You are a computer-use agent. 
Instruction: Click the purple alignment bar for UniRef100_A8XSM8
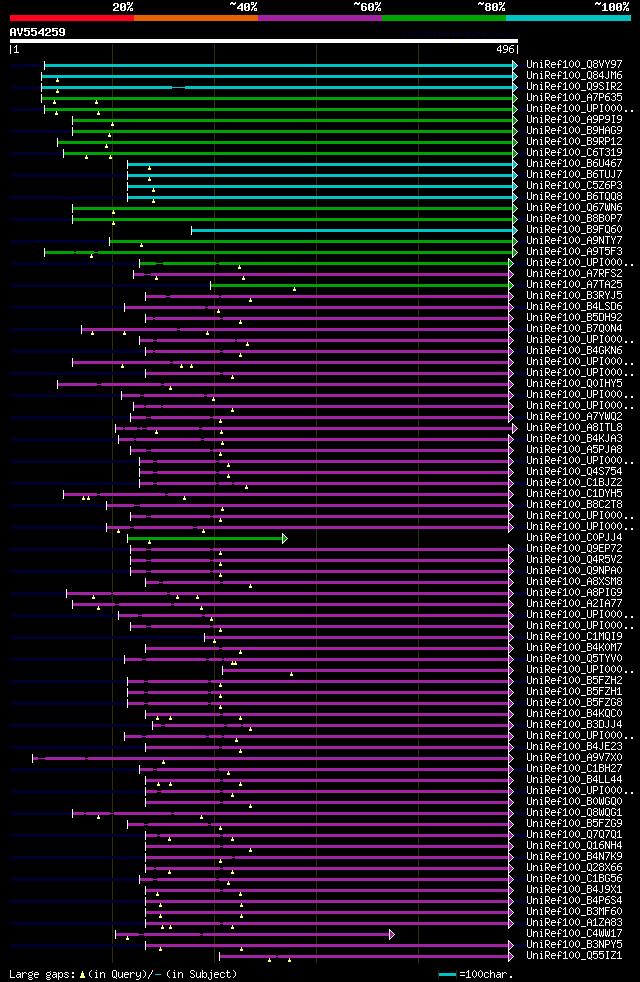[x=328, y=582]
